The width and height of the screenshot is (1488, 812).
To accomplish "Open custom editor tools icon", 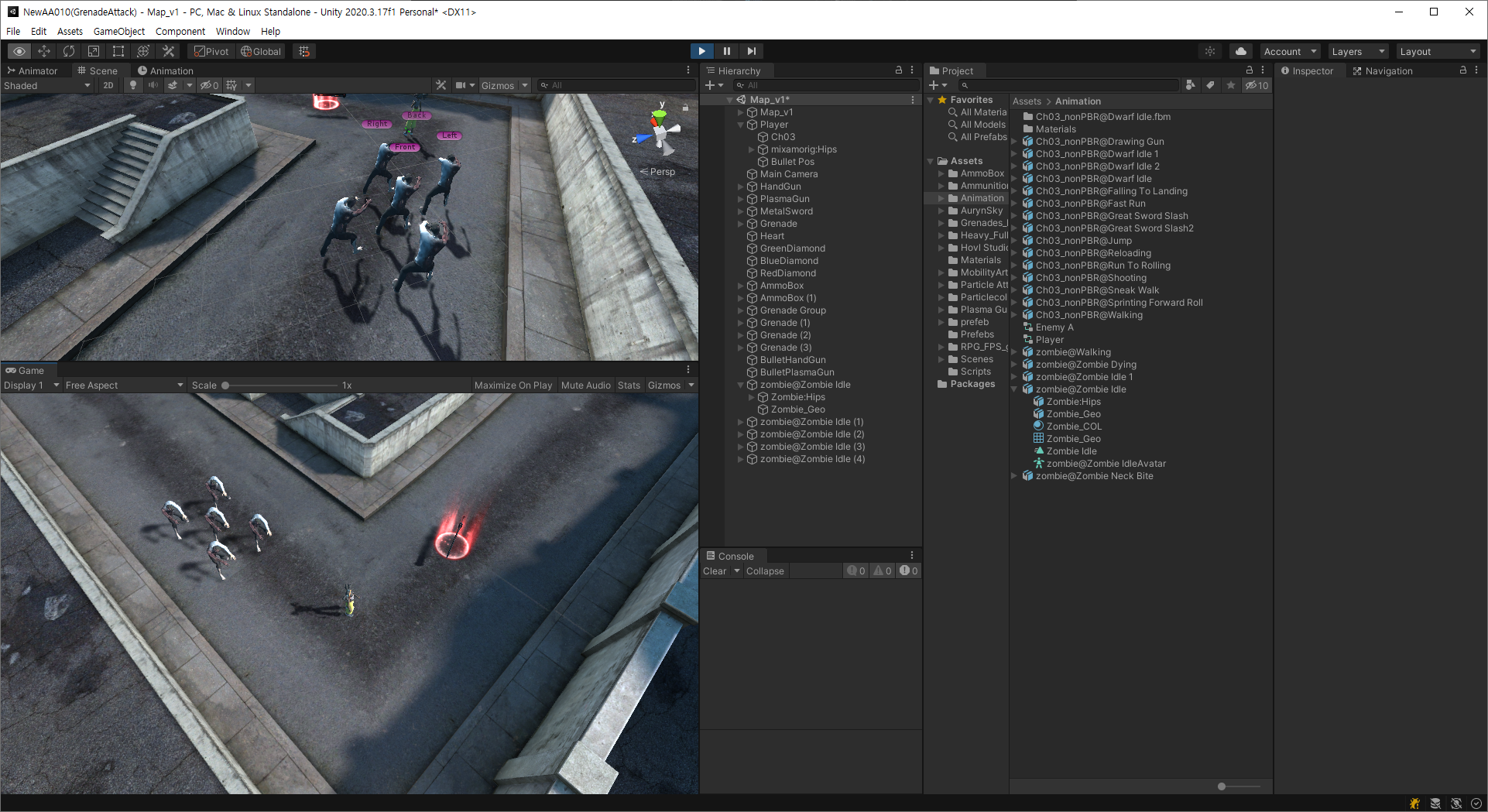I will click(x=168, y=51).
